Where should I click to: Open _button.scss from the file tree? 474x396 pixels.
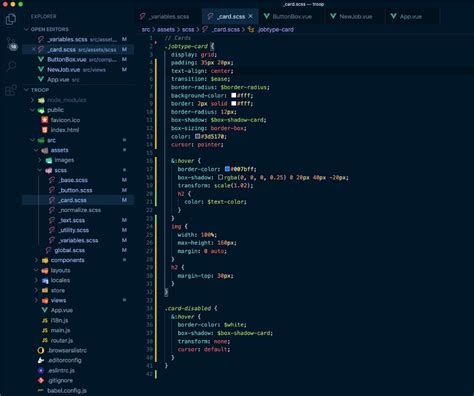click(x=78, y=190)
